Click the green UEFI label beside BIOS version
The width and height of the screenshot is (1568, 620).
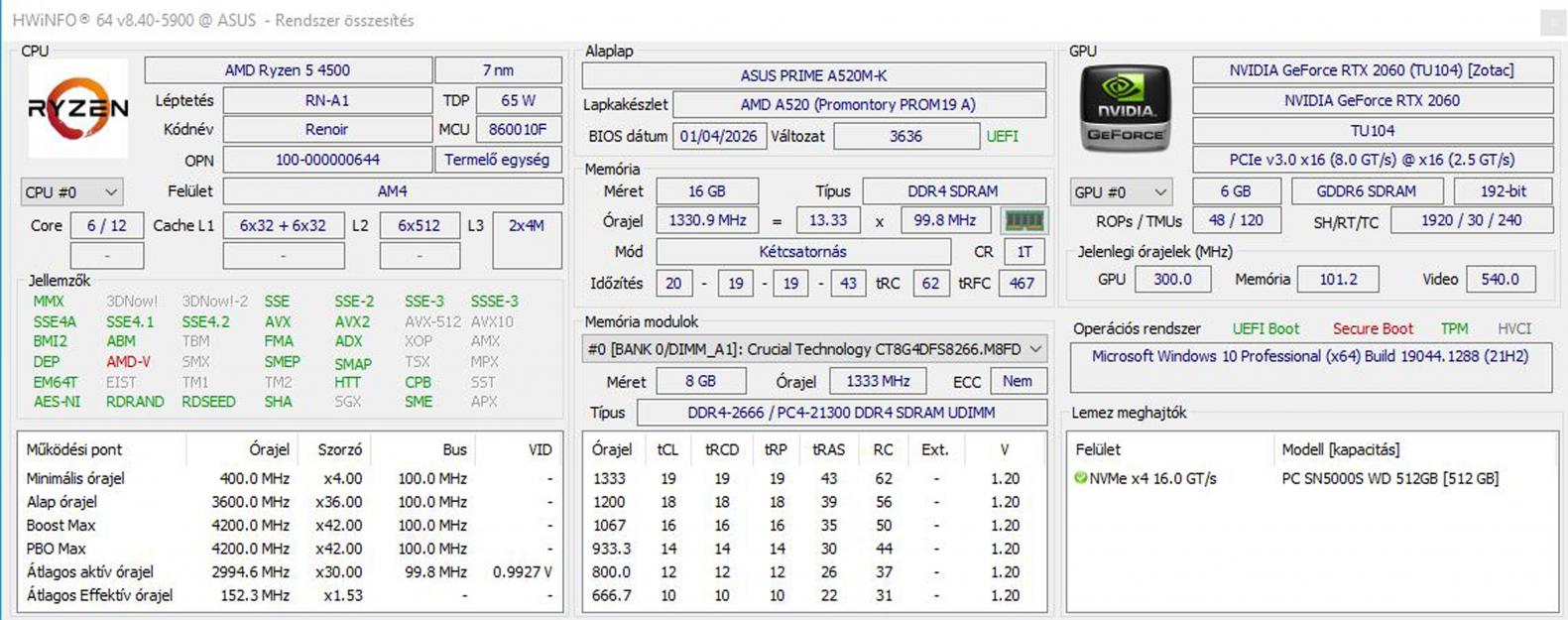click(1002, 136)
